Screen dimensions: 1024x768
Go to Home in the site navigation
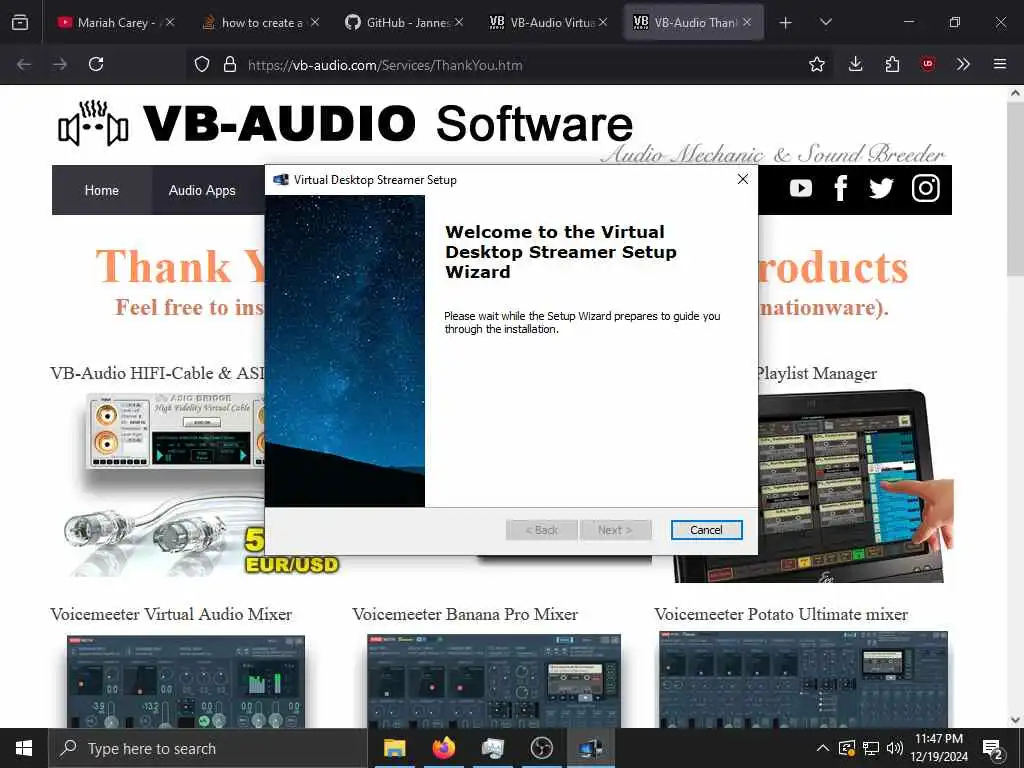[x=101, y=190]
